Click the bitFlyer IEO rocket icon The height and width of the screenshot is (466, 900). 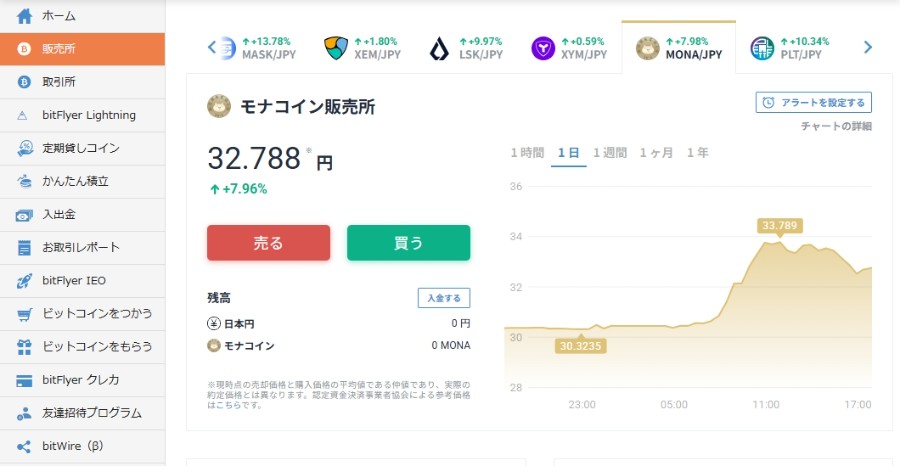(x=24, y=281)
